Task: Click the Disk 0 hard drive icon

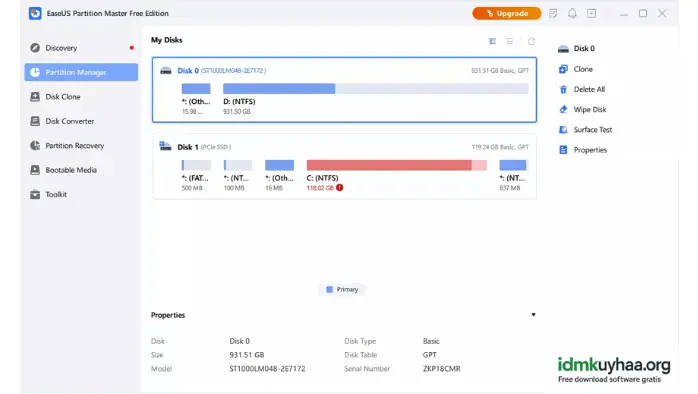Action: (166, 70)
